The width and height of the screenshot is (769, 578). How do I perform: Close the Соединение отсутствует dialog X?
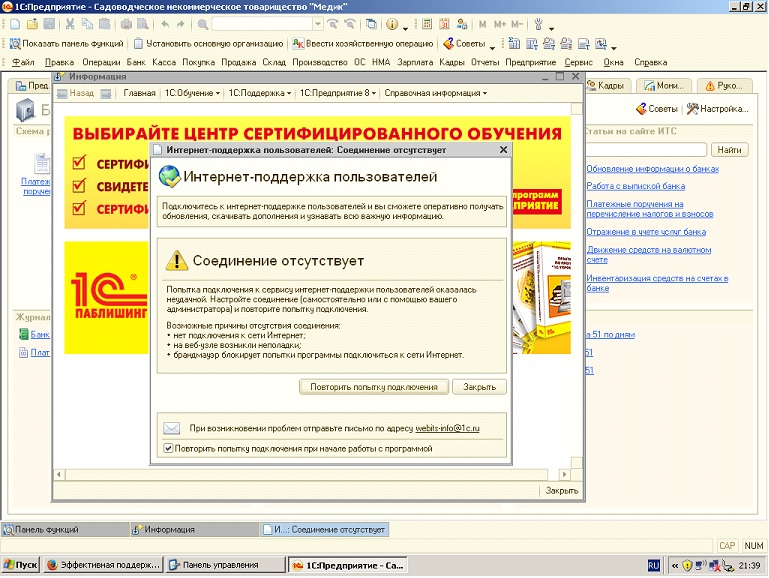pyautogui.click(x=503, y=150)
